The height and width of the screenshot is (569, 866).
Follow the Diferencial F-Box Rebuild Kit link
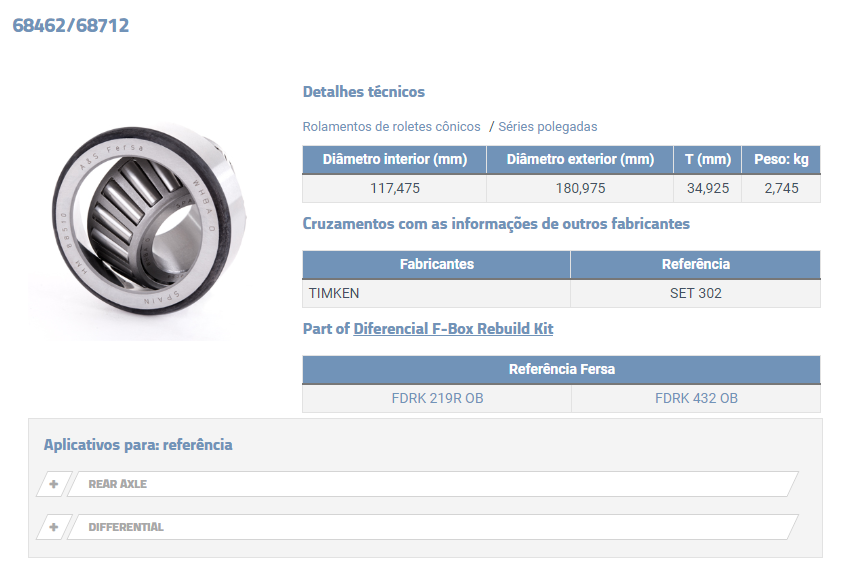point(453,329)
